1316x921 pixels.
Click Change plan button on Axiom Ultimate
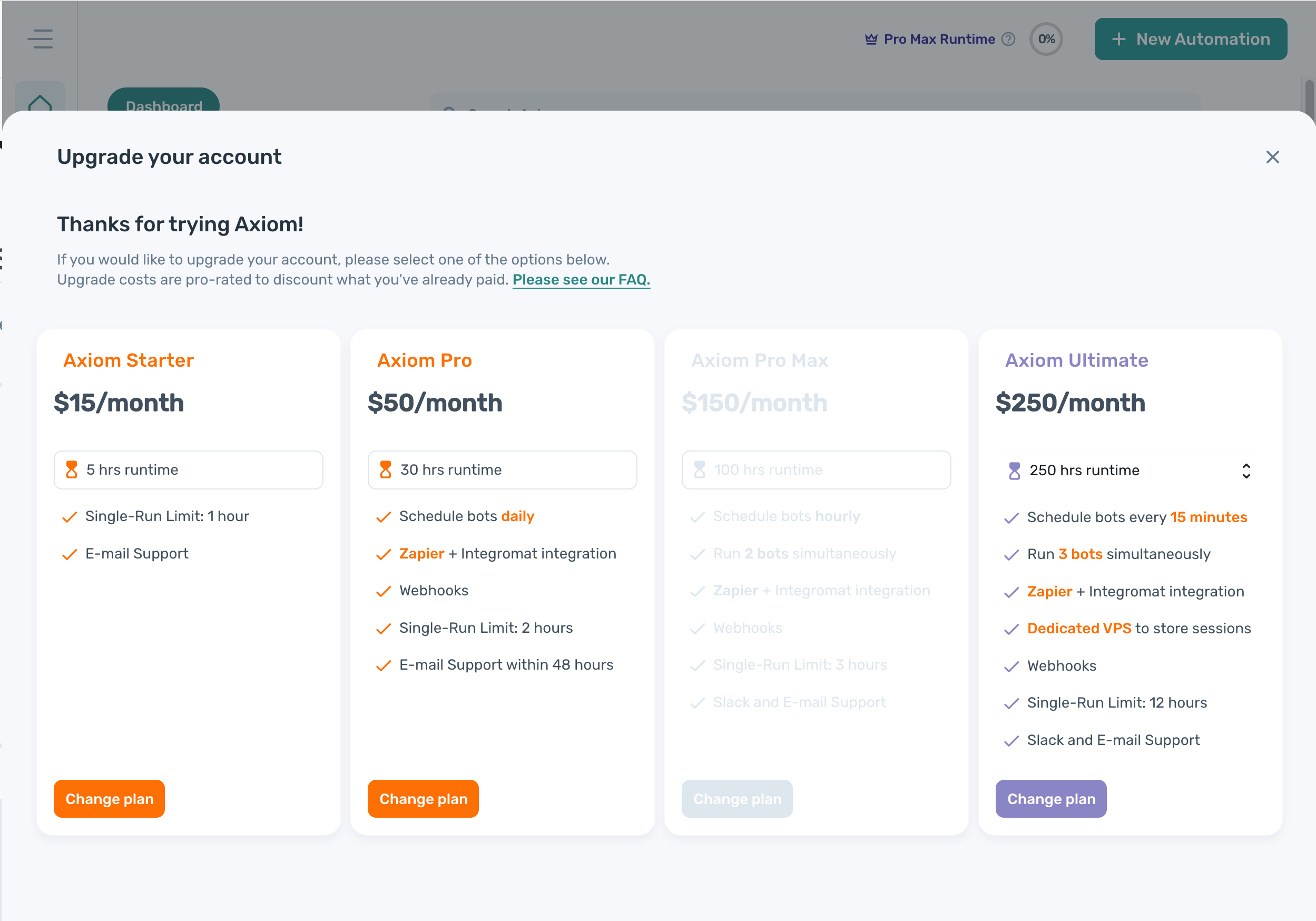1051,799
